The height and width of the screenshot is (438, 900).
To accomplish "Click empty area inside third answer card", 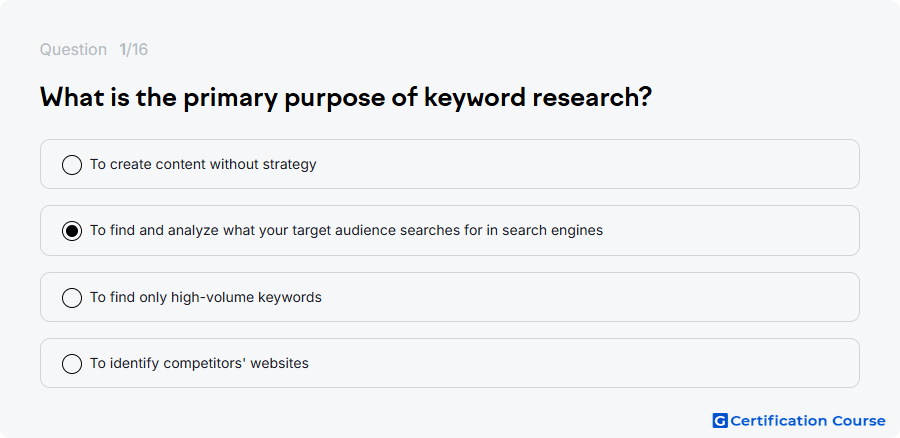I will [x=585, y=297].
